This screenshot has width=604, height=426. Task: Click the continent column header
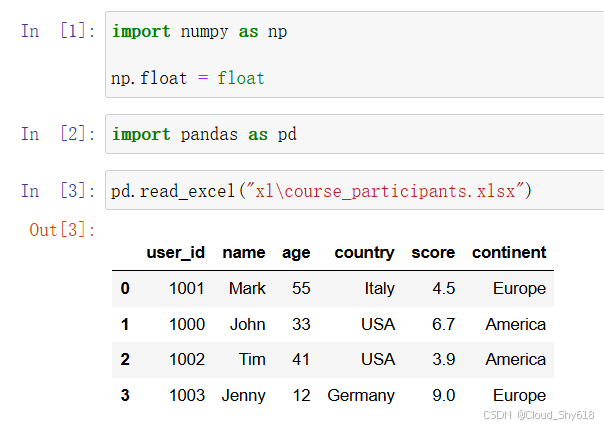click(509, 253)
